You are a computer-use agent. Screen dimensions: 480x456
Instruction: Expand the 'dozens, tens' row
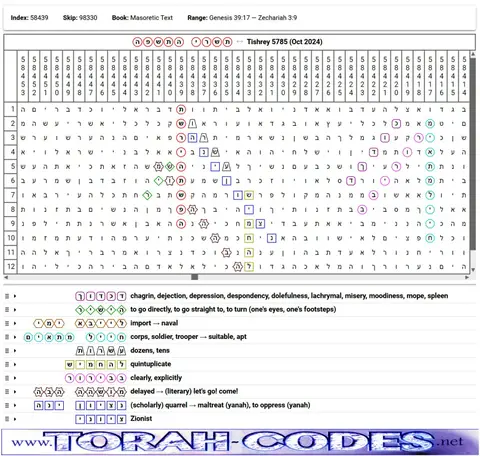pos(15,351)
